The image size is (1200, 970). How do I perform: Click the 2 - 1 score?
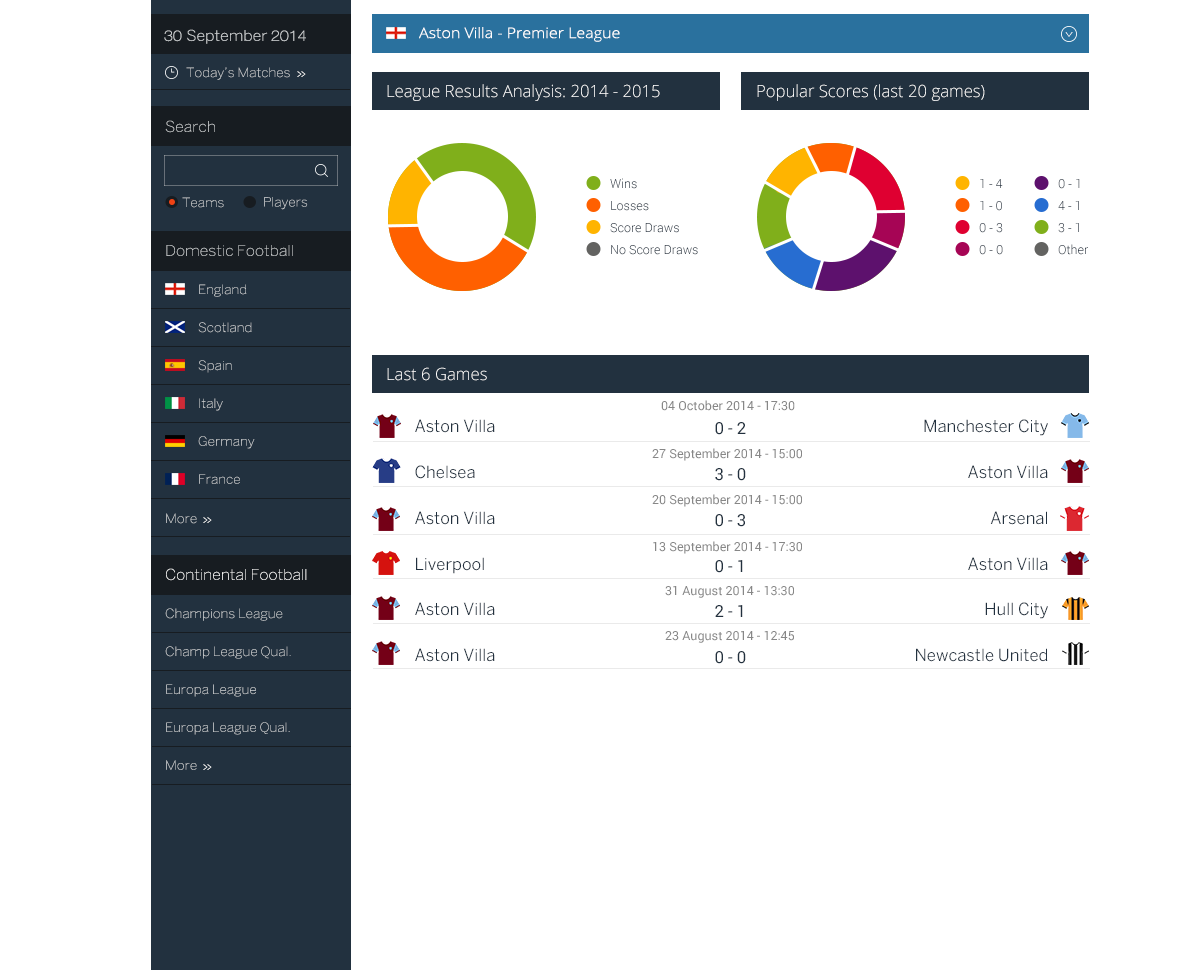tap(730, 612)
